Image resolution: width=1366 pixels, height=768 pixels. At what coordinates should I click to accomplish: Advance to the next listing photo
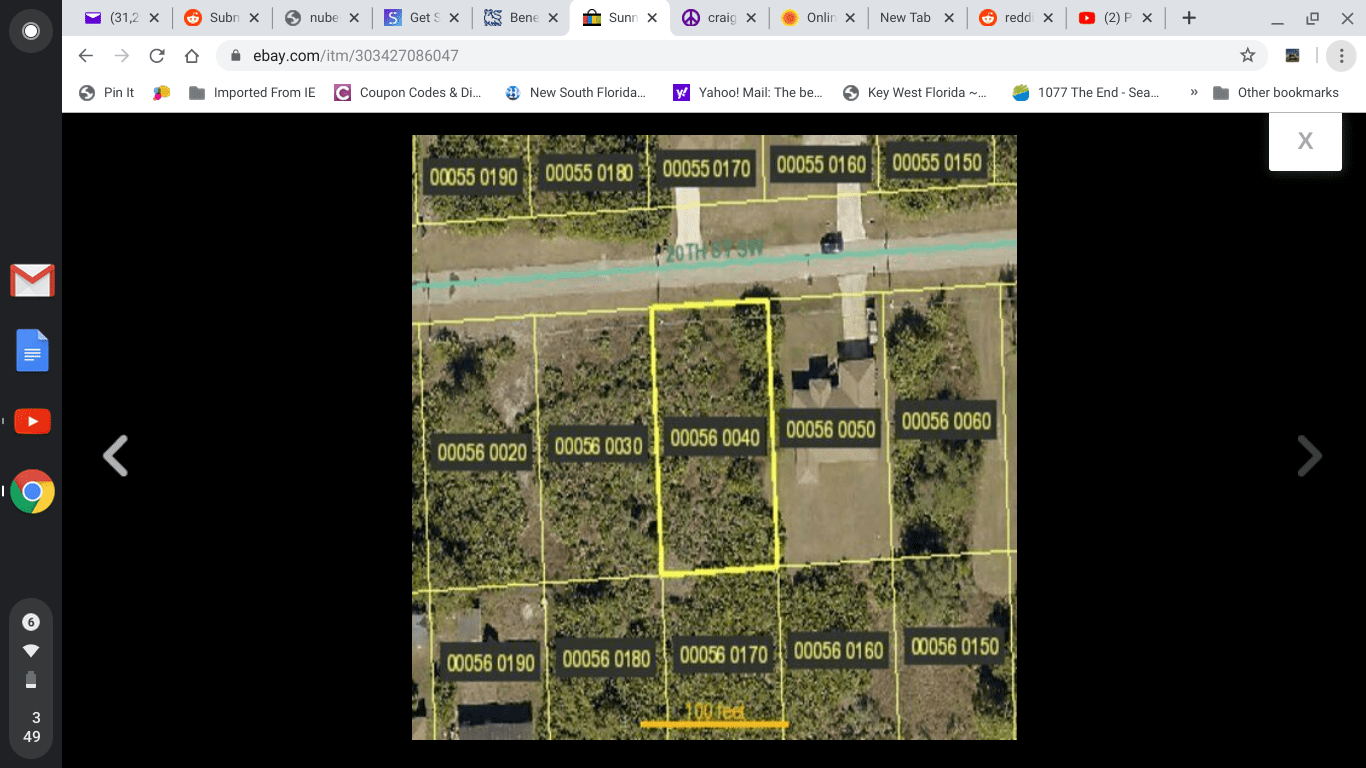click(1308, 456)
